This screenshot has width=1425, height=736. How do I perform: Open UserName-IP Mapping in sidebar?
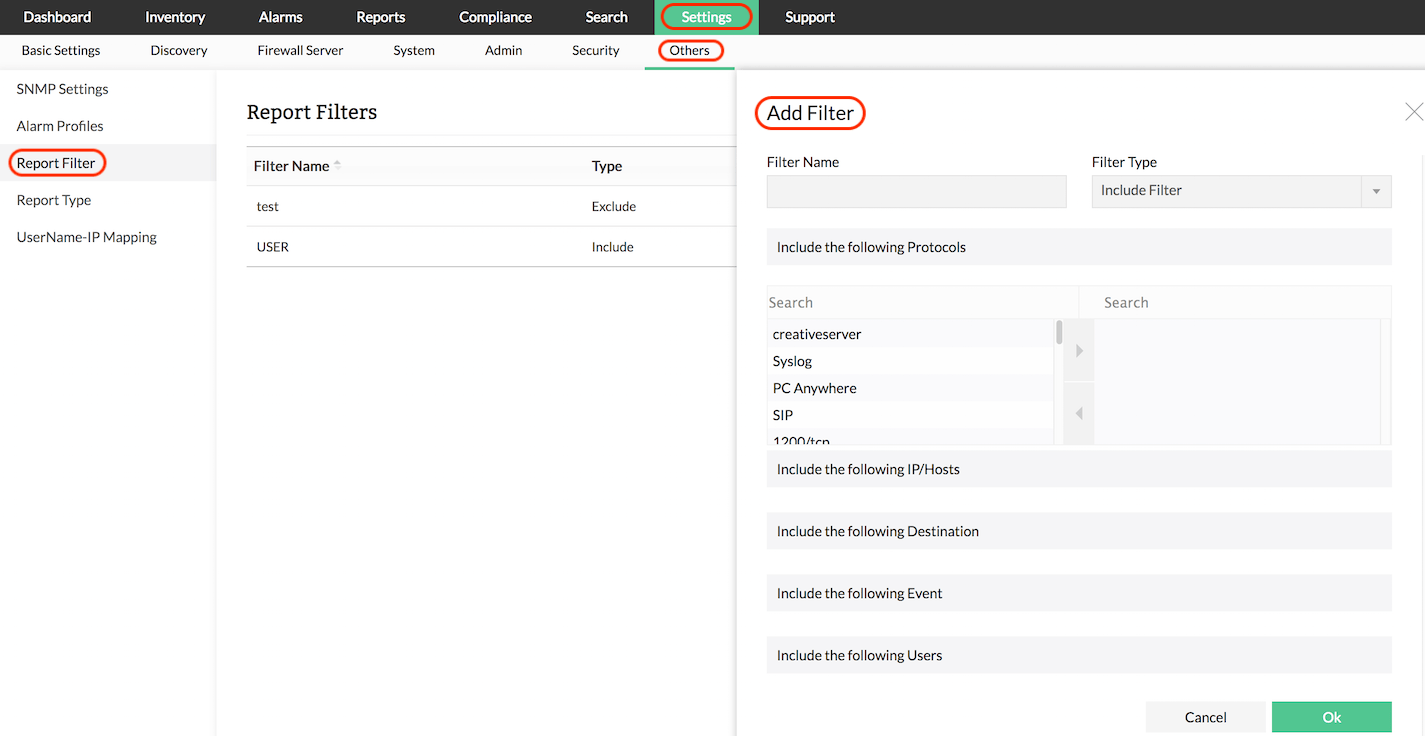click(x=86, y=237)
